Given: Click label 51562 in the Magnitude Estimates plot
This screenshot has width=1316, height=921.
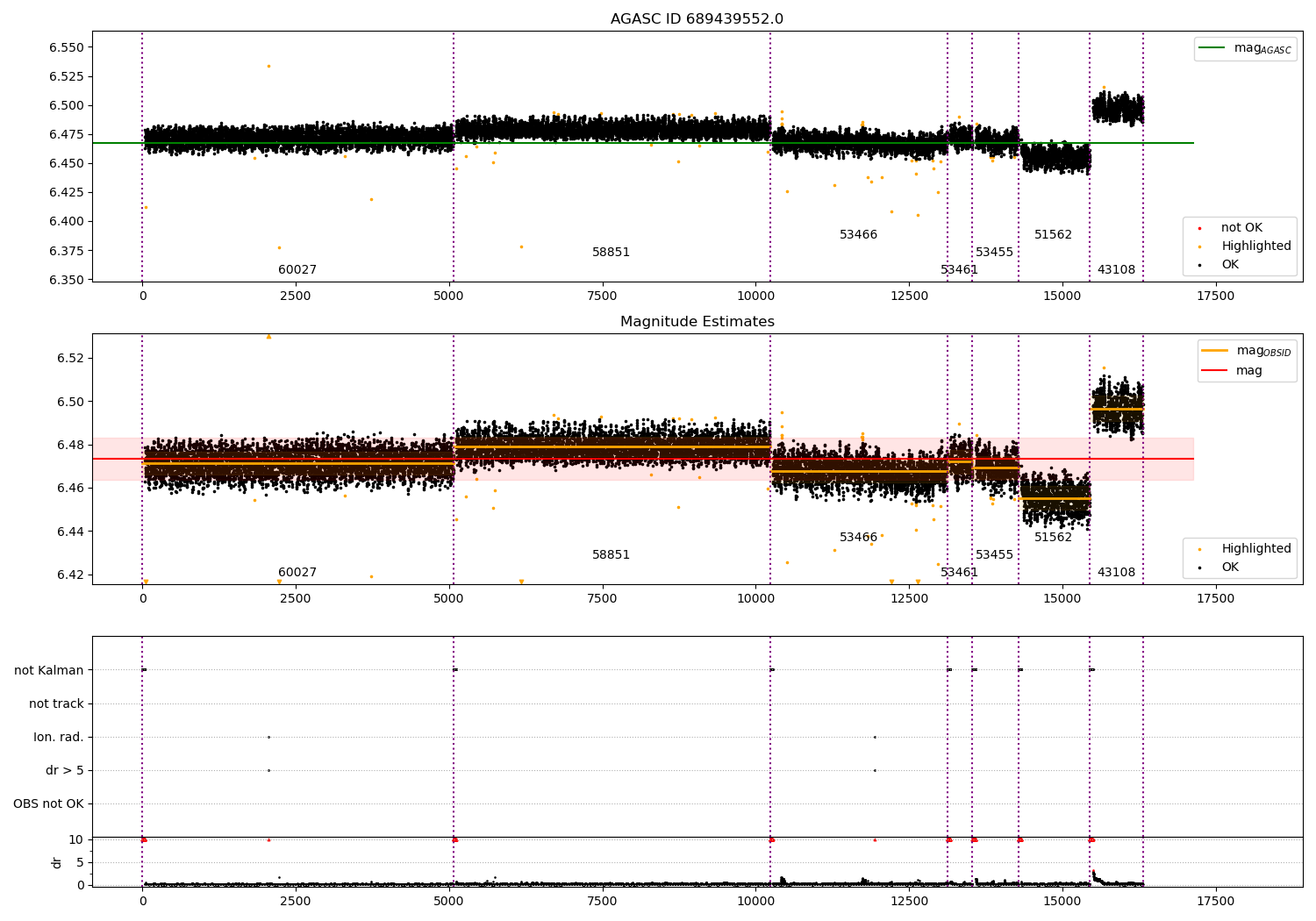Looking at the screenshot, I should [1053, 538].
